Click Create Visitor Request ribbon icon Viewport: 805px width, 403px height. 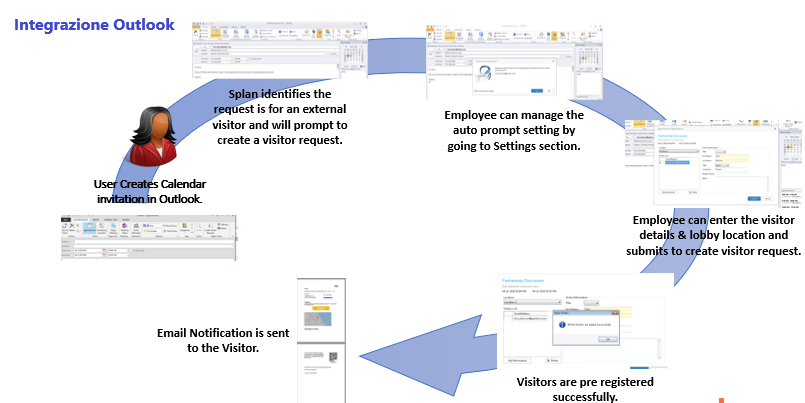pos(210,229)
